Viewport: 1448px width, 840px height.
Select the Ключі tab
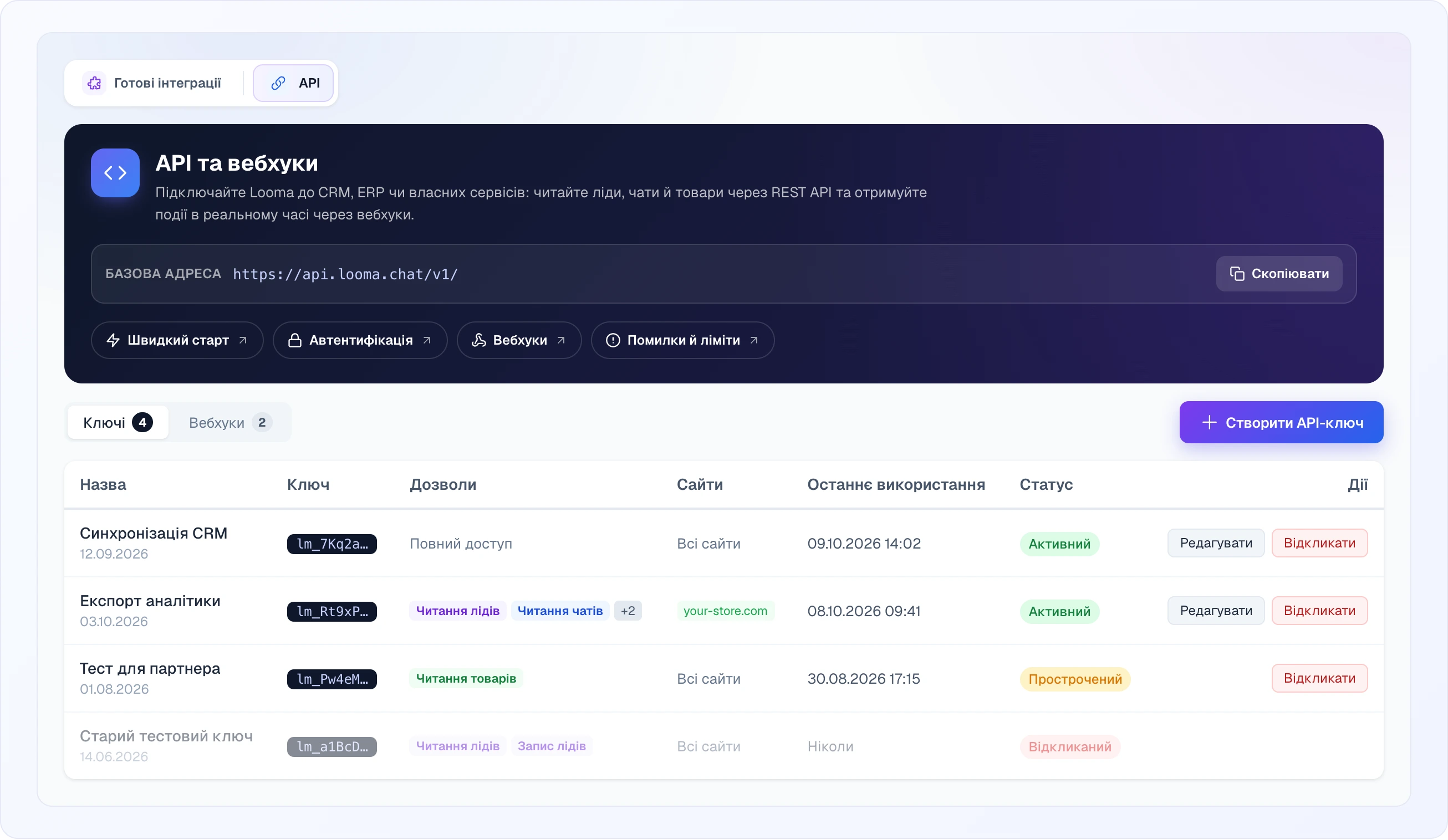point(118,423)
